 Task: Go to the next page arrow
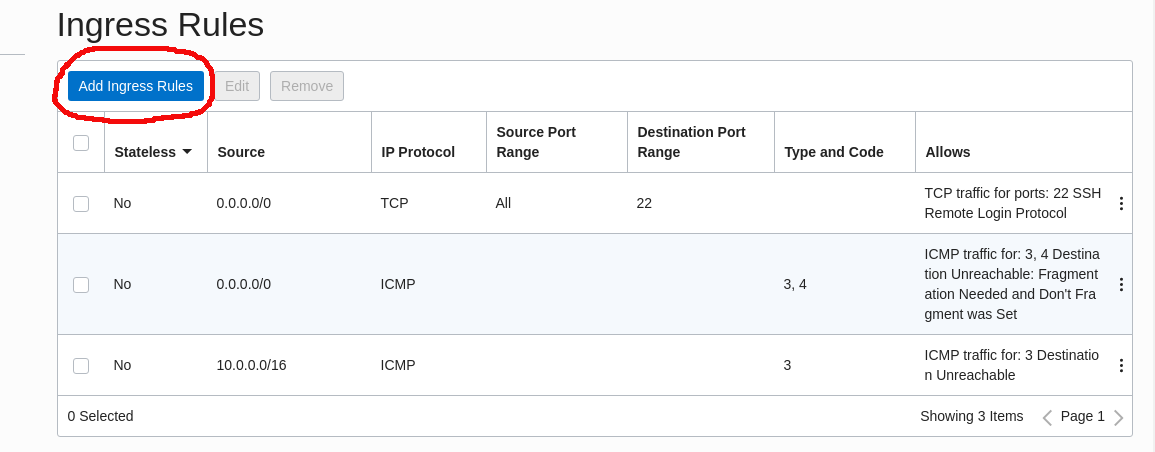click(1118, 417)
